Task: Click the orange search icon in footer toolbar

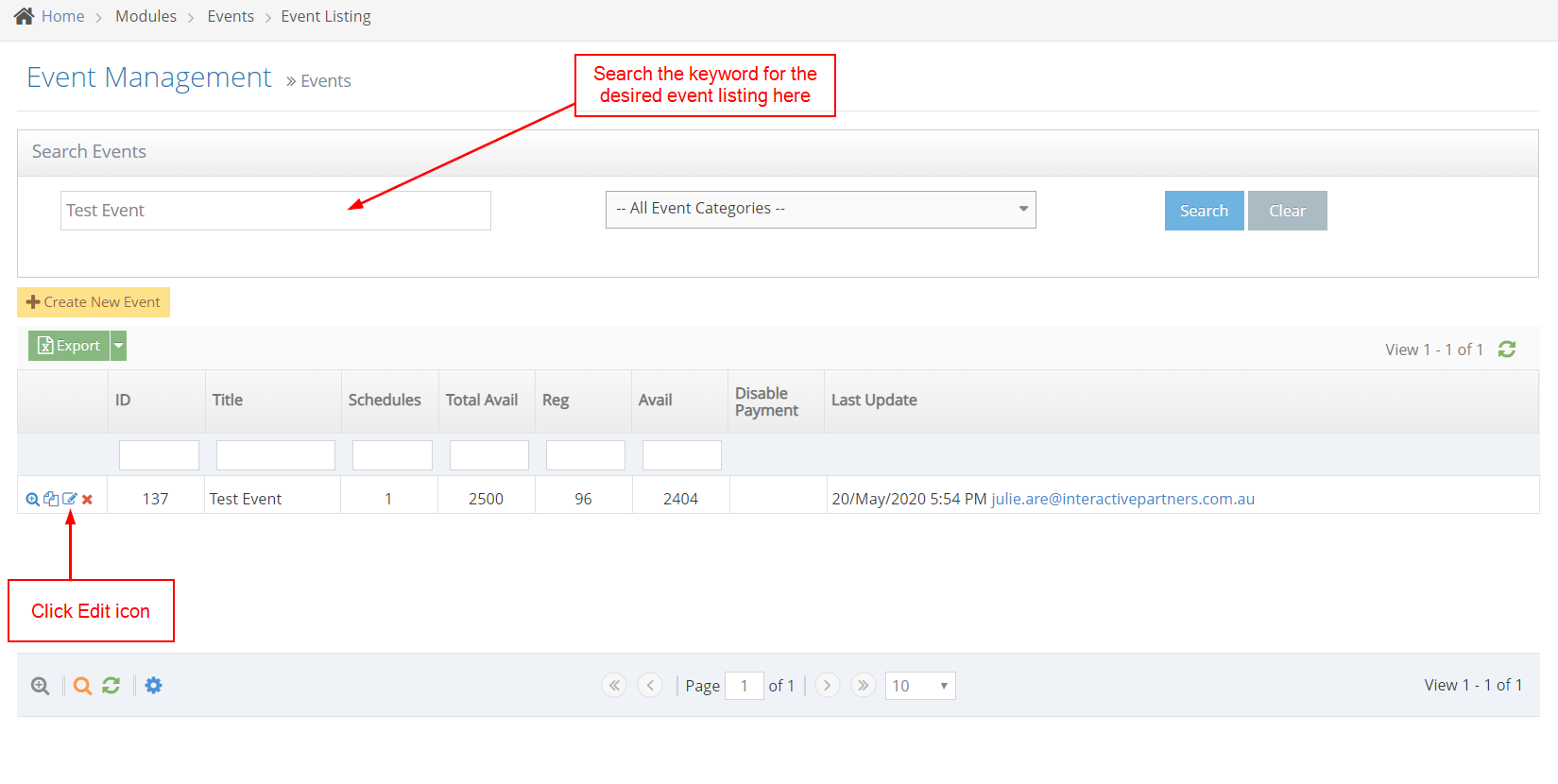Action: (x=82, y=686)
